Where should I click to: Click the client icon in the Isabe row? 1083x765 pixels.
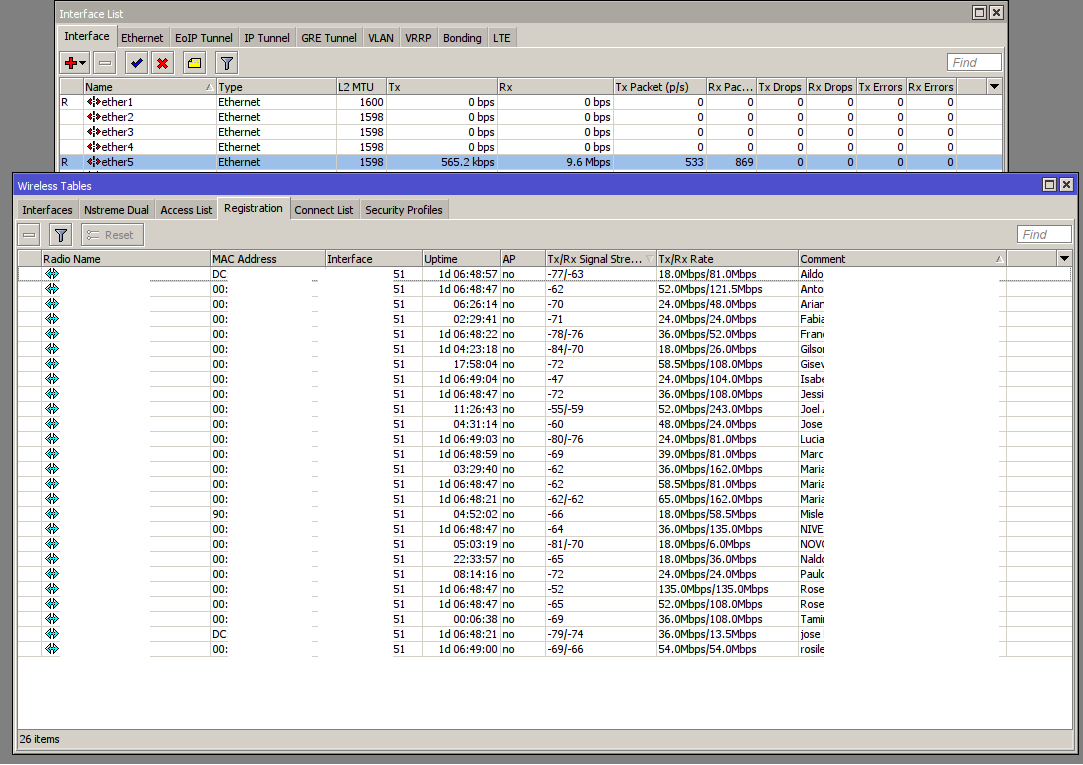coord(52,379)
